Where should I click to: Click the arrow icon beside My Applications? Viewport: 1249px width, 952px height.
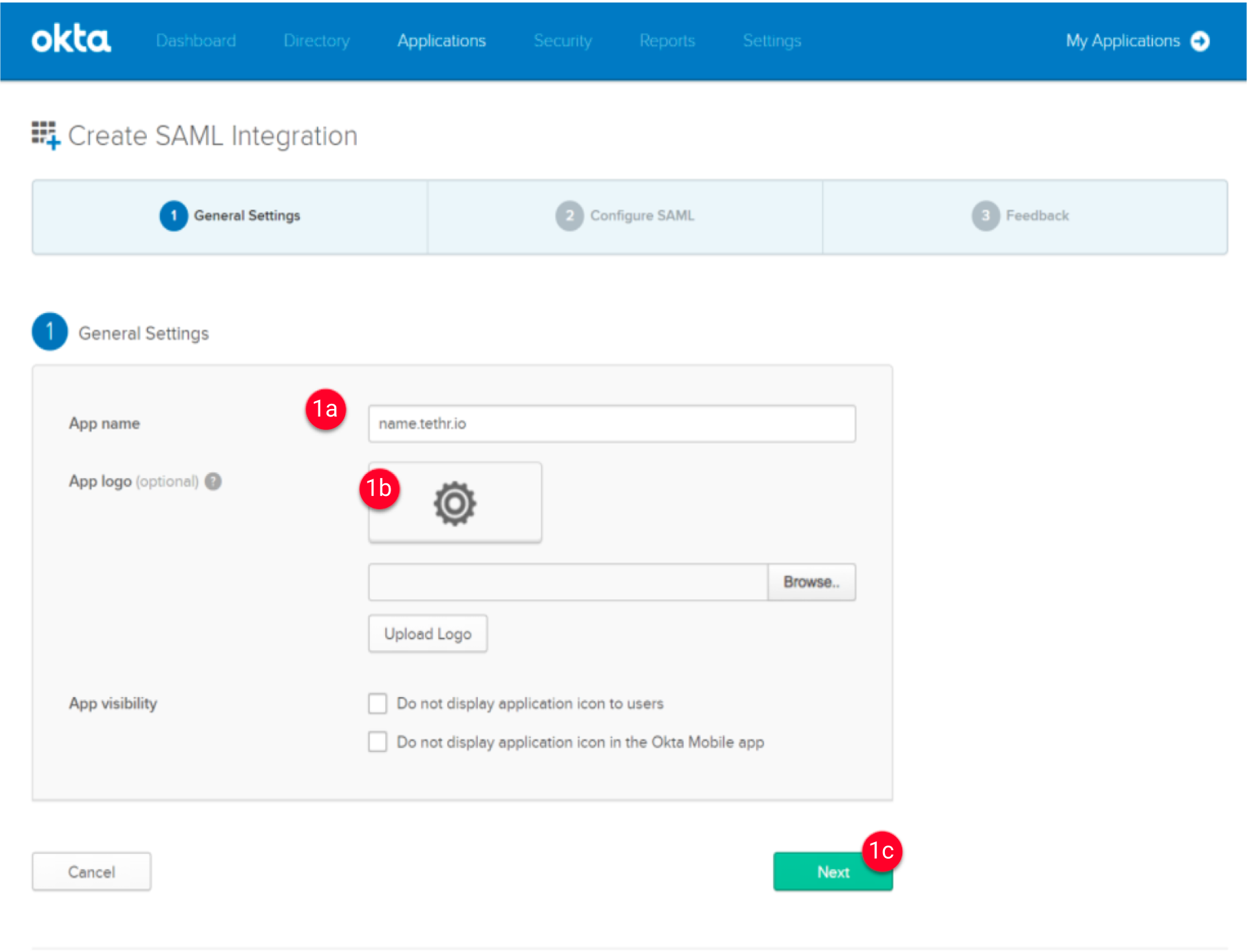tap(1199, 40)
